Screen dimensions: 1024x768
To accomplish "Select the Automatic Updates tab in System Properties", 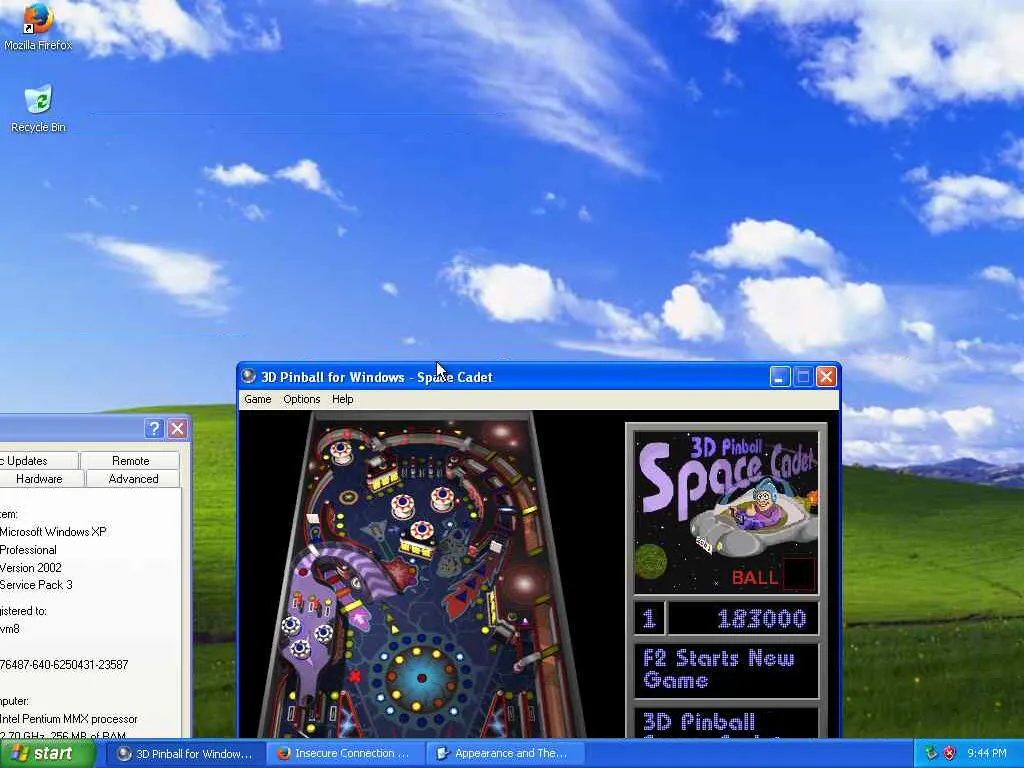I will (x=38, y=460).
